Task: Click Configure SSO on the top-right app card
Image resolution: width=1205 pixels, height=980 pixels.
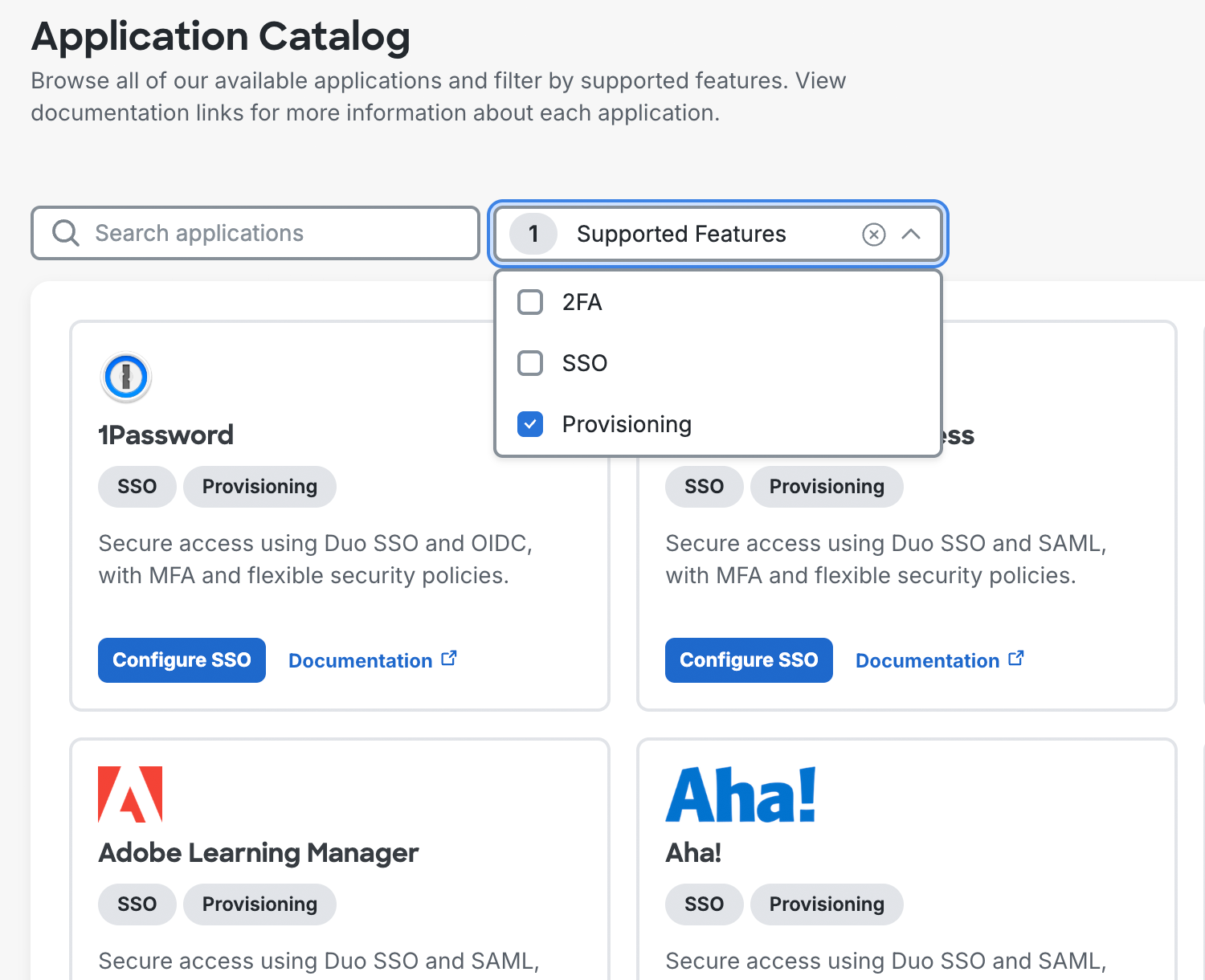Action: pos(748,659)
